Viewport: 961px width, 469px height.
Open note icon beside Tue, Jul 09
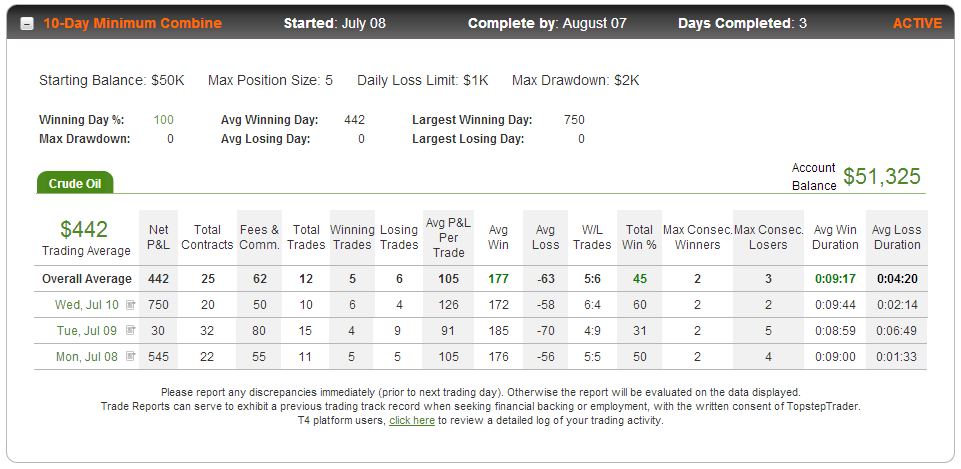(130, 330)
